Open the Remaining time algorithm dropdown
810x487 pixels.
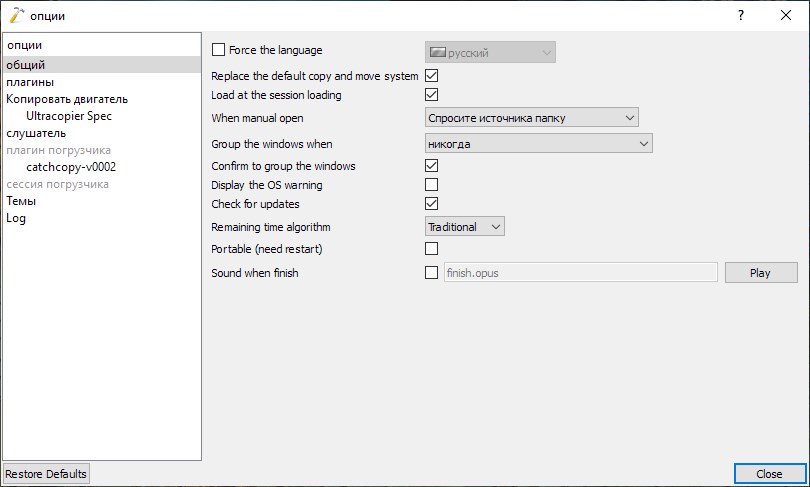coord(465,227)
